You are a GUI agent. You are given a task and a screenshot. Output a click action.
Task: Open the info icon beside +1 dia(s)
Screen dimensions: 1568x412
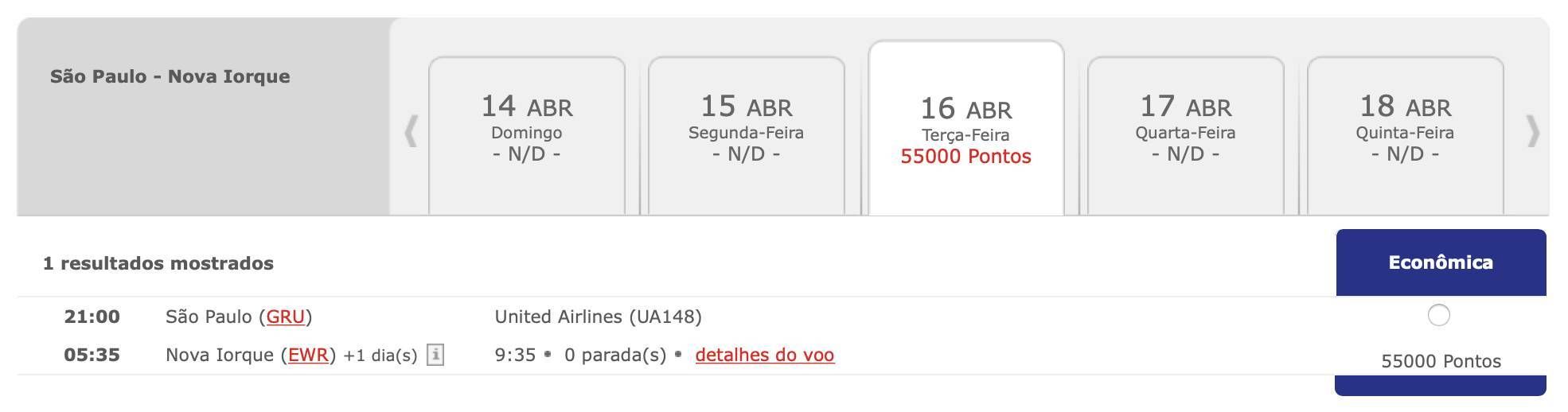click(435, 355)
